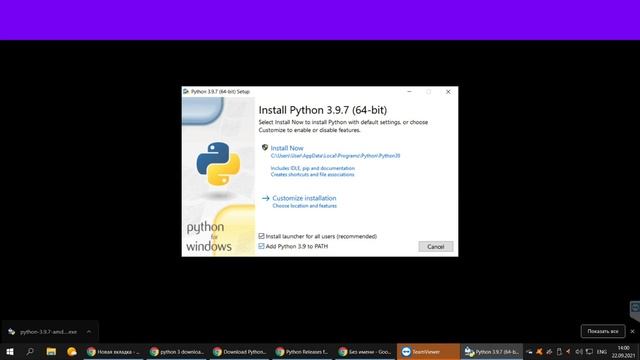Image resolution: width=640 pixels, height=360 pixels.
Task: Toggle Add Python 3.9 to PATH checkbox
Action: point(261,246)
